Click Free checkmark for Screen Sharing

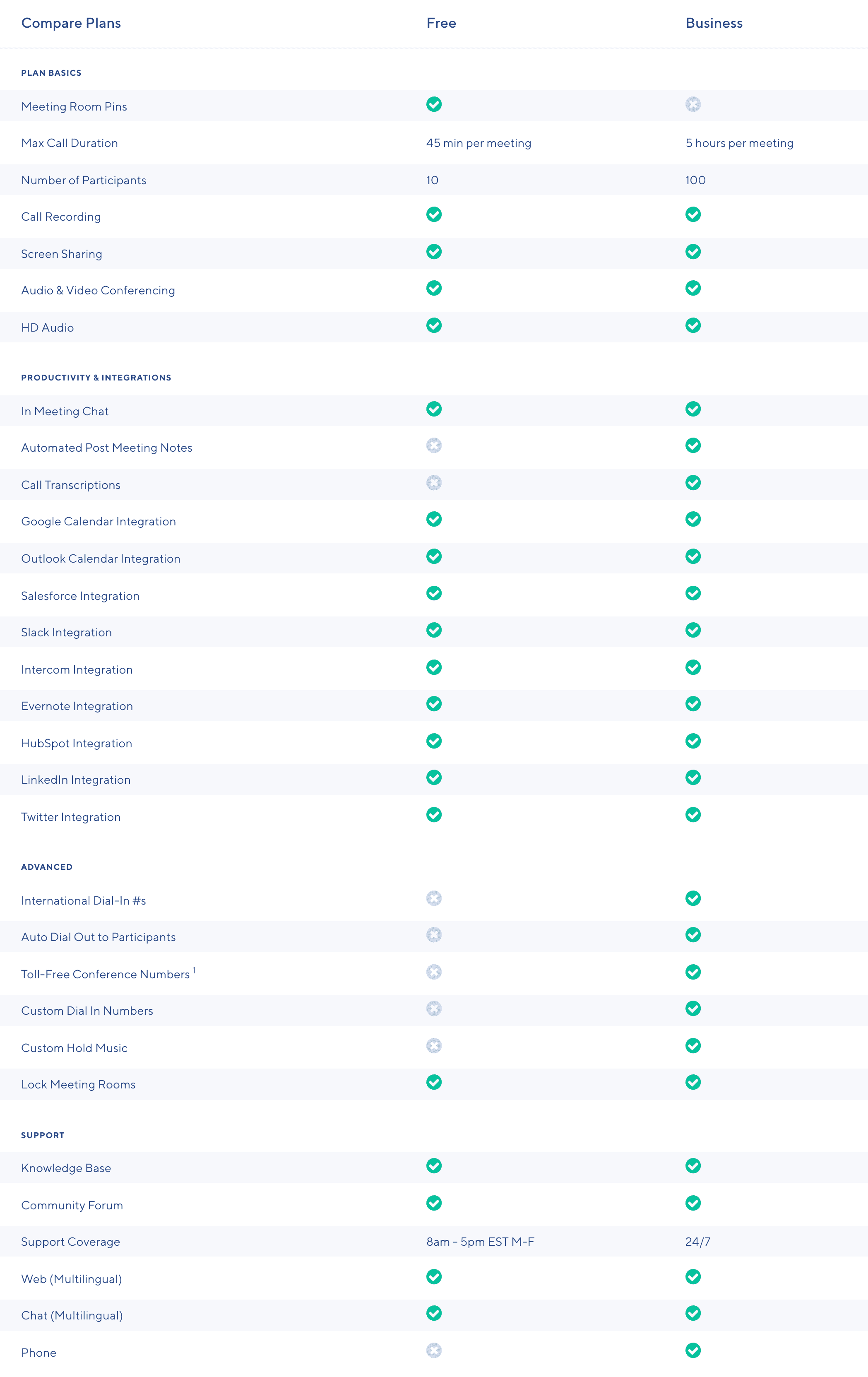pyautogui.click(x=434, y=252)
